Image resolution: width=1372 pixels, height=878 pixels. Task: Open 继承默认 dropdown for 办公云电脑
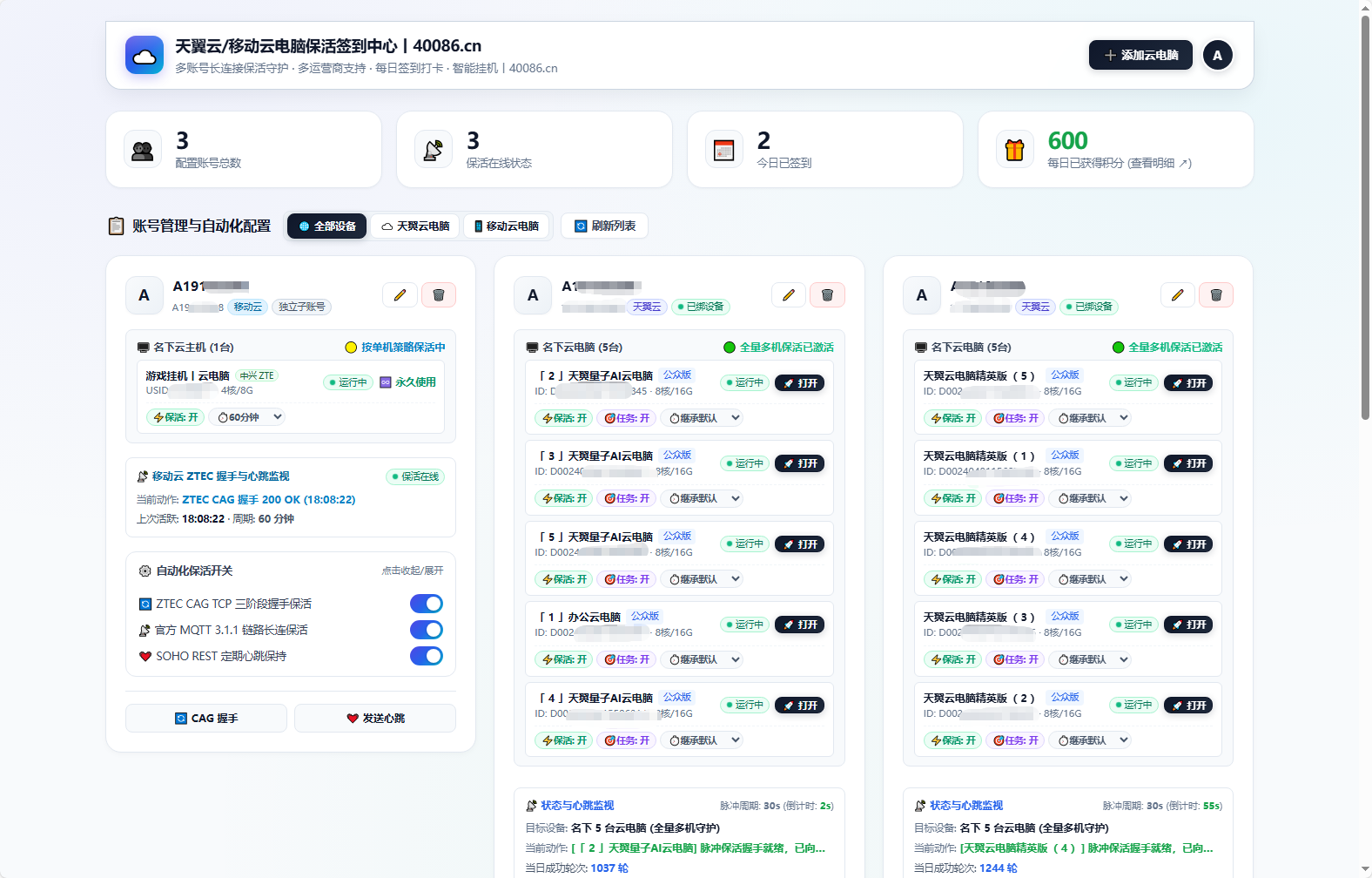pos(703,659)
